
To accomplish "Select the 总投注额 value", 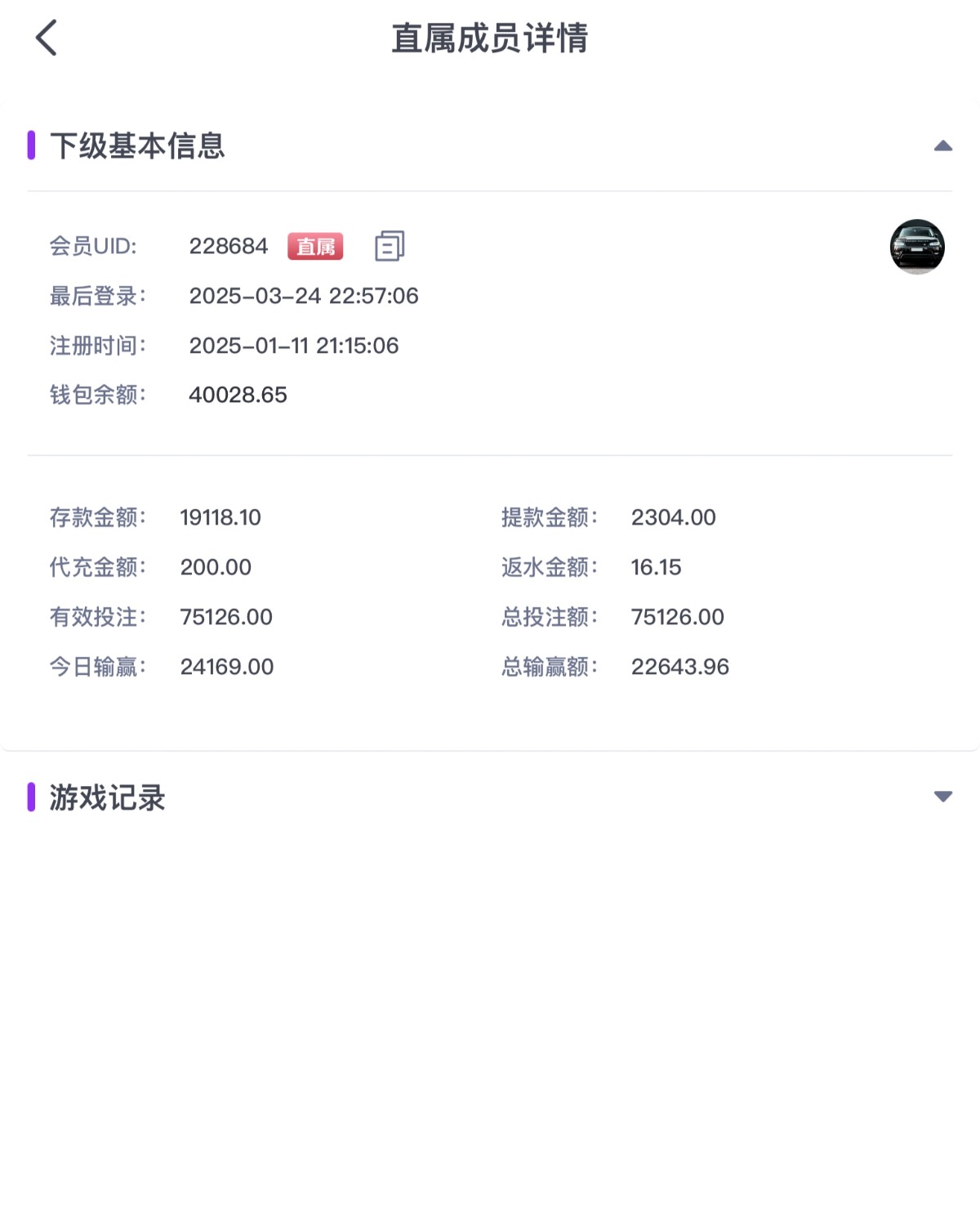I will click(x=677, y=617).
